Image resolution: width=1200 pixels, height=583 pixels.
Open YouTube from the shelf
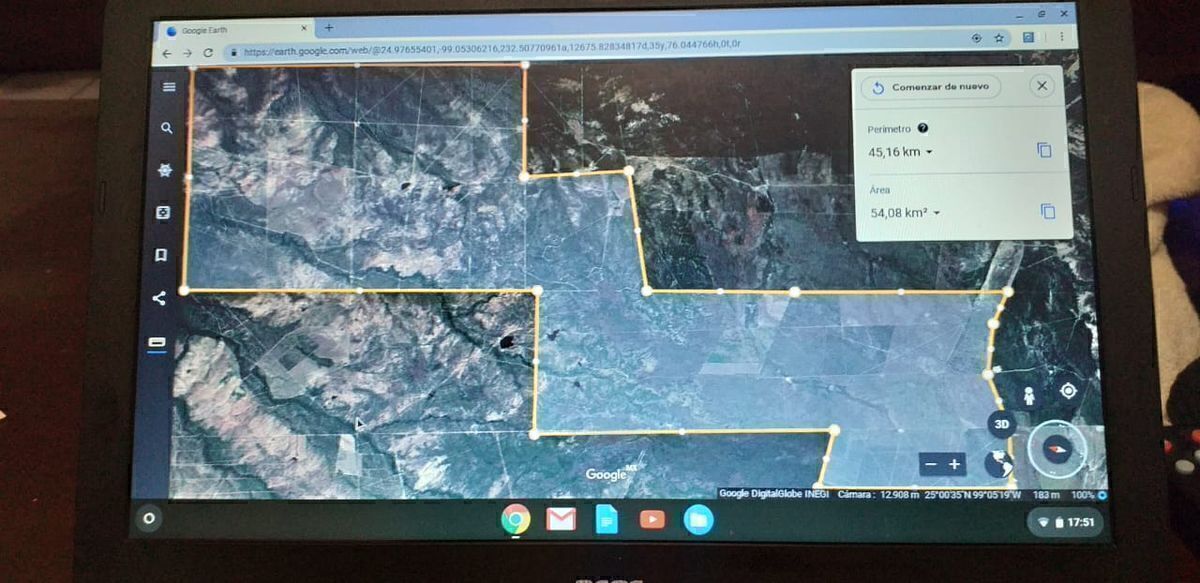pos(652,519)
